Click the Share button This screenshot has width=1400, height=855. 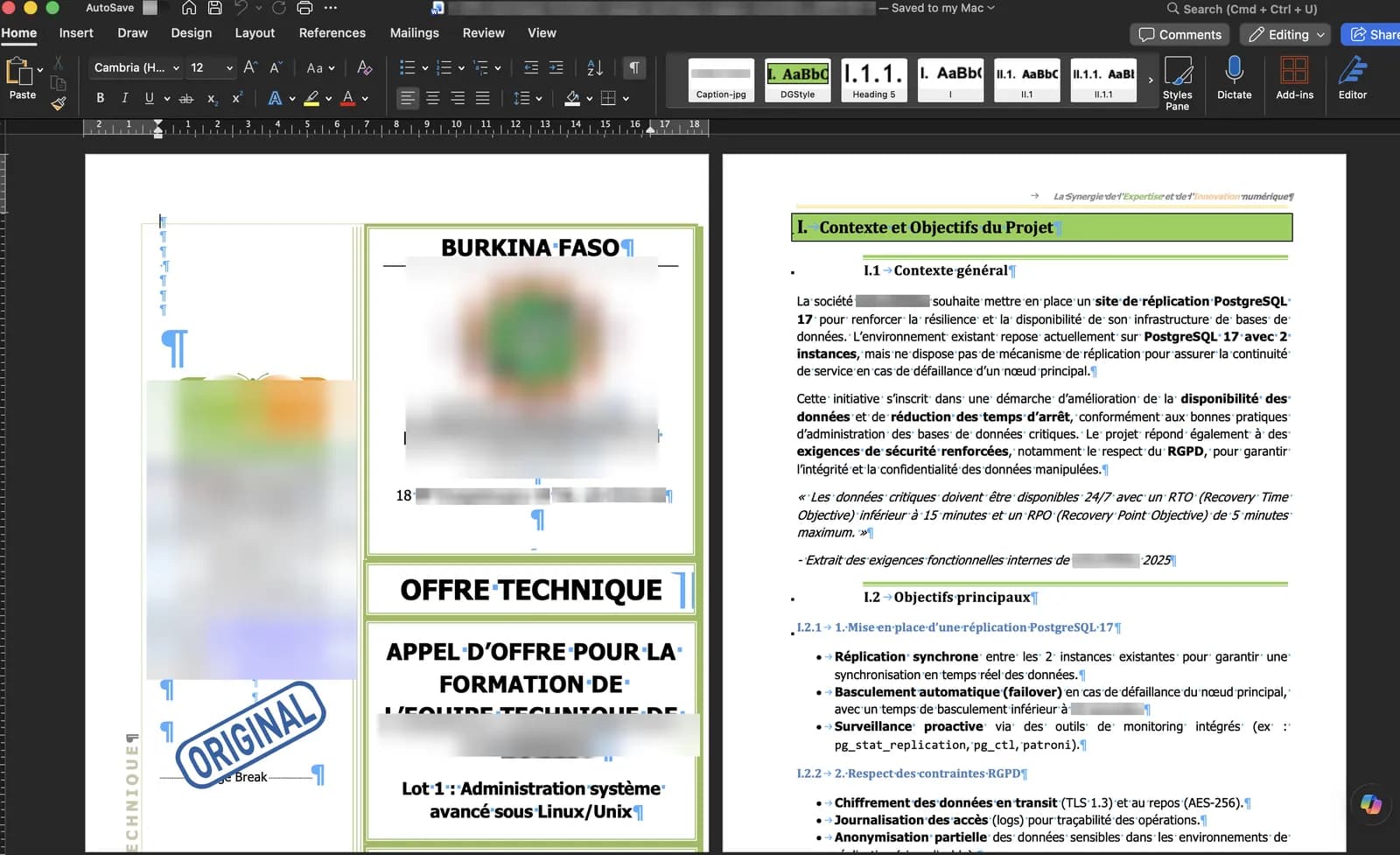(x=1372, y=34)
